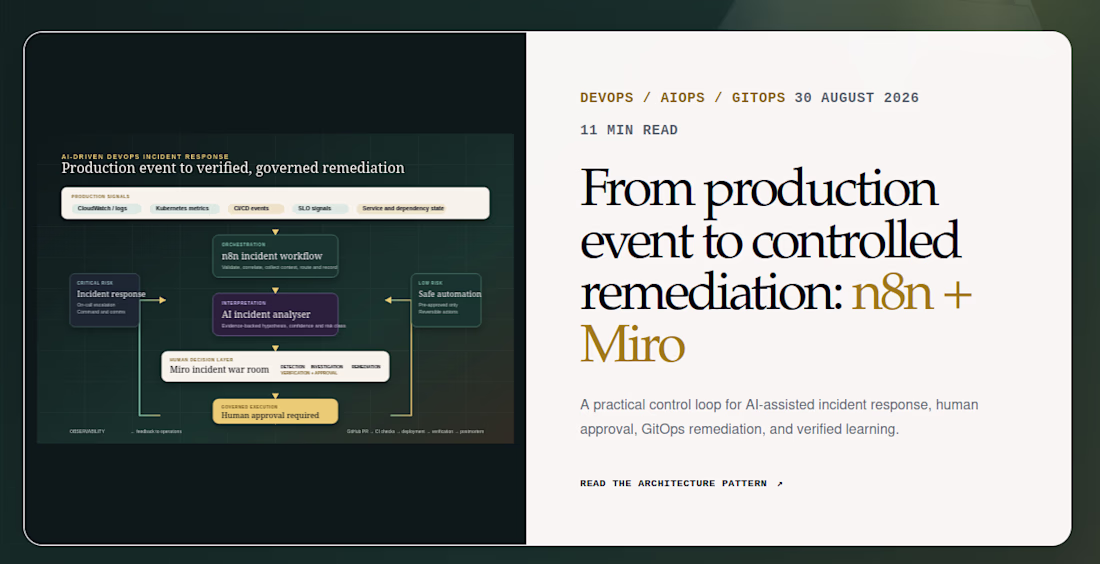1100x564 pixels.
Task: Click the 'Safe automation' low risk box
Action: point(446,300)
